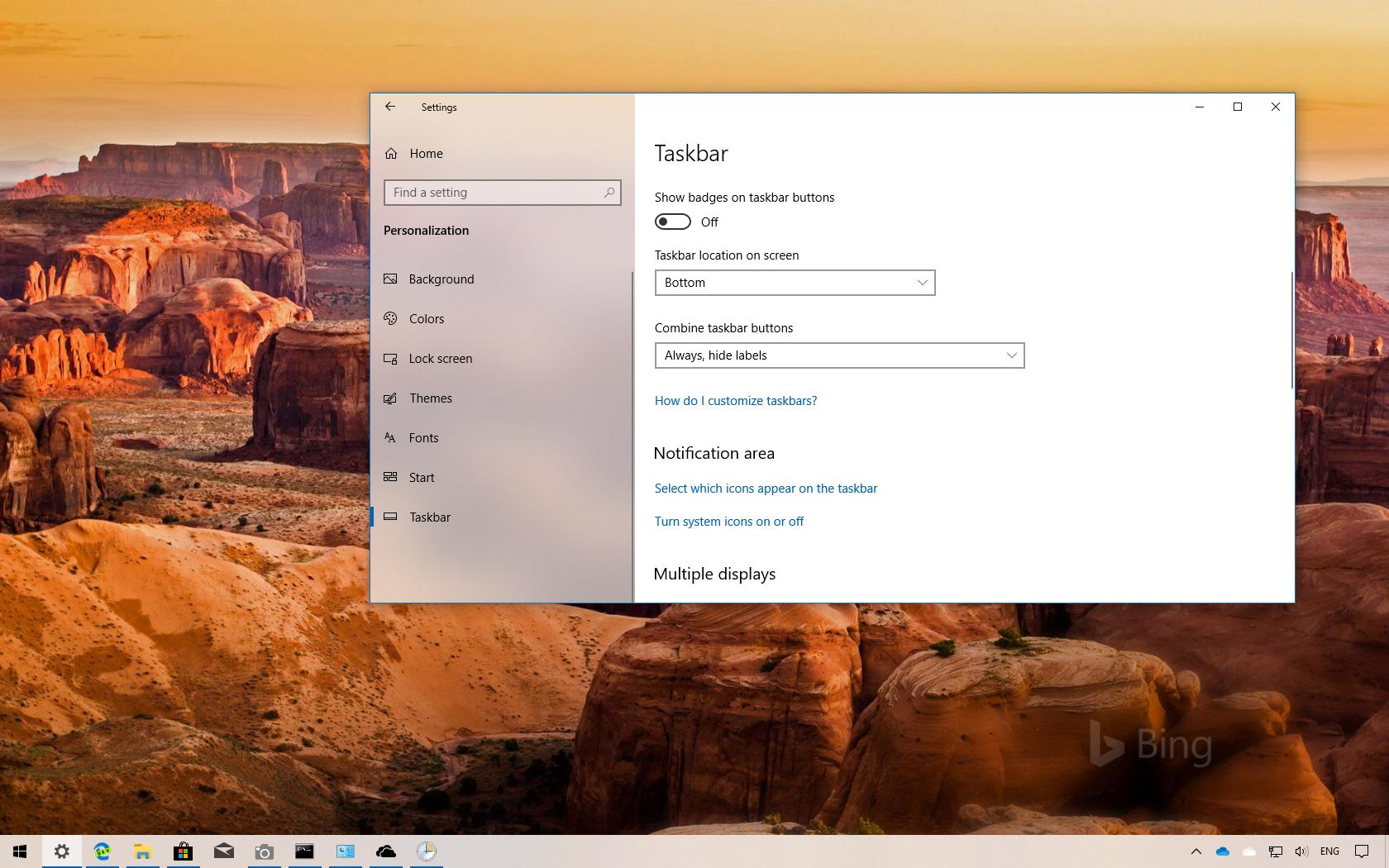The width and height of the screenshot is (1389, 868).
Task: Switch input language via ENG indicator
Action: [1330, 851]
